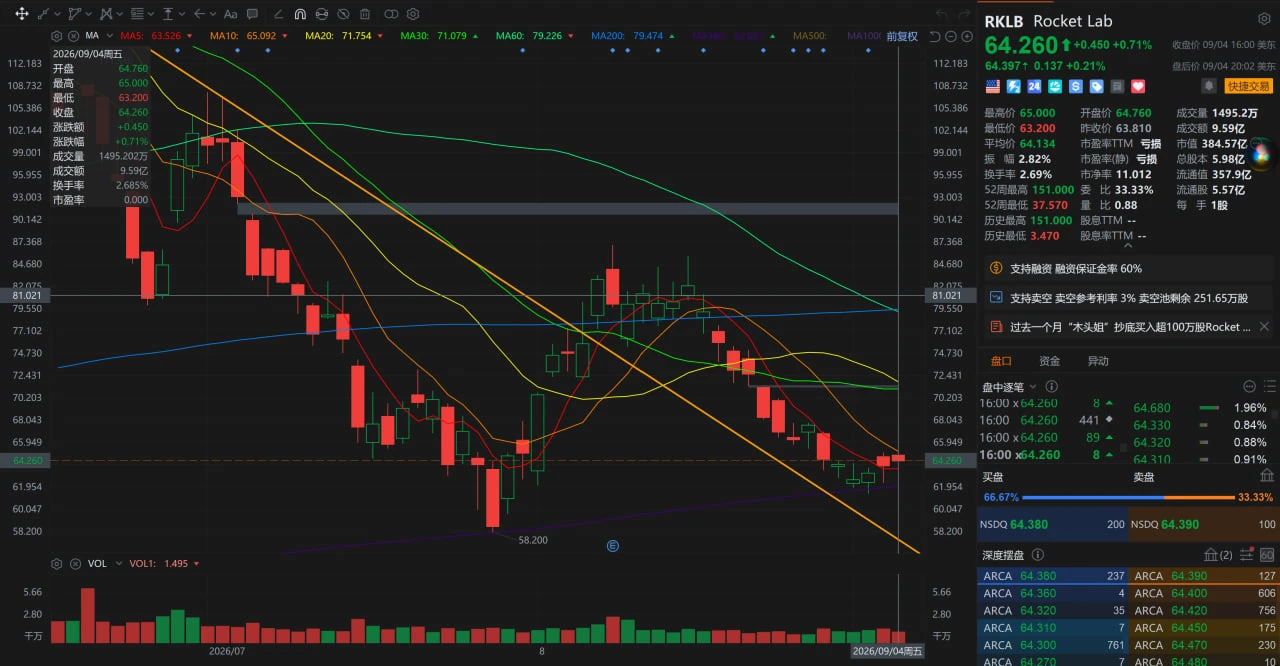Open 支持融资 margin info row

click(1128, 268)
